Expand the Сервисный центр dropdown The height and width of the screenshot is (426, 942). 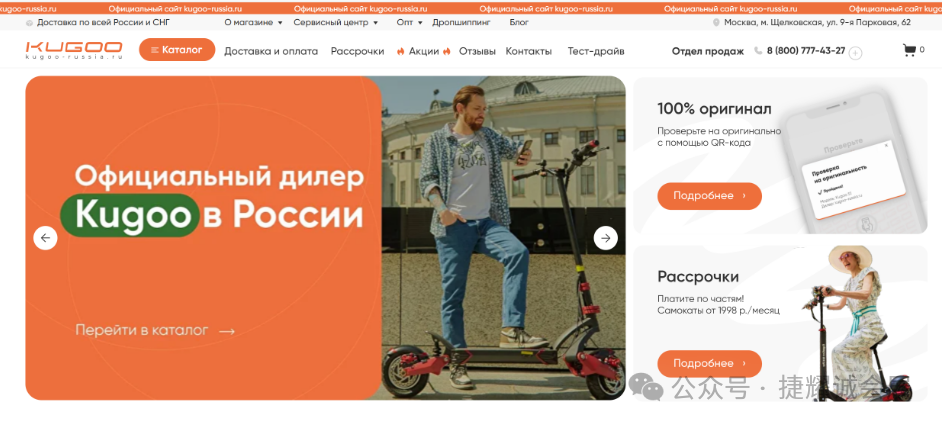[336, 22]
